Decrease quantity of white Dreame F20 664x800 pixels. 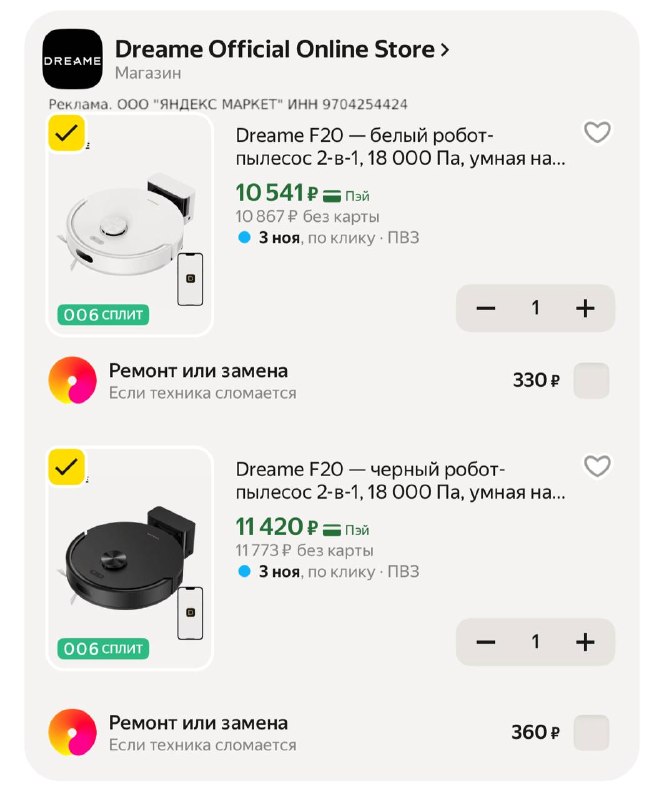485,308
